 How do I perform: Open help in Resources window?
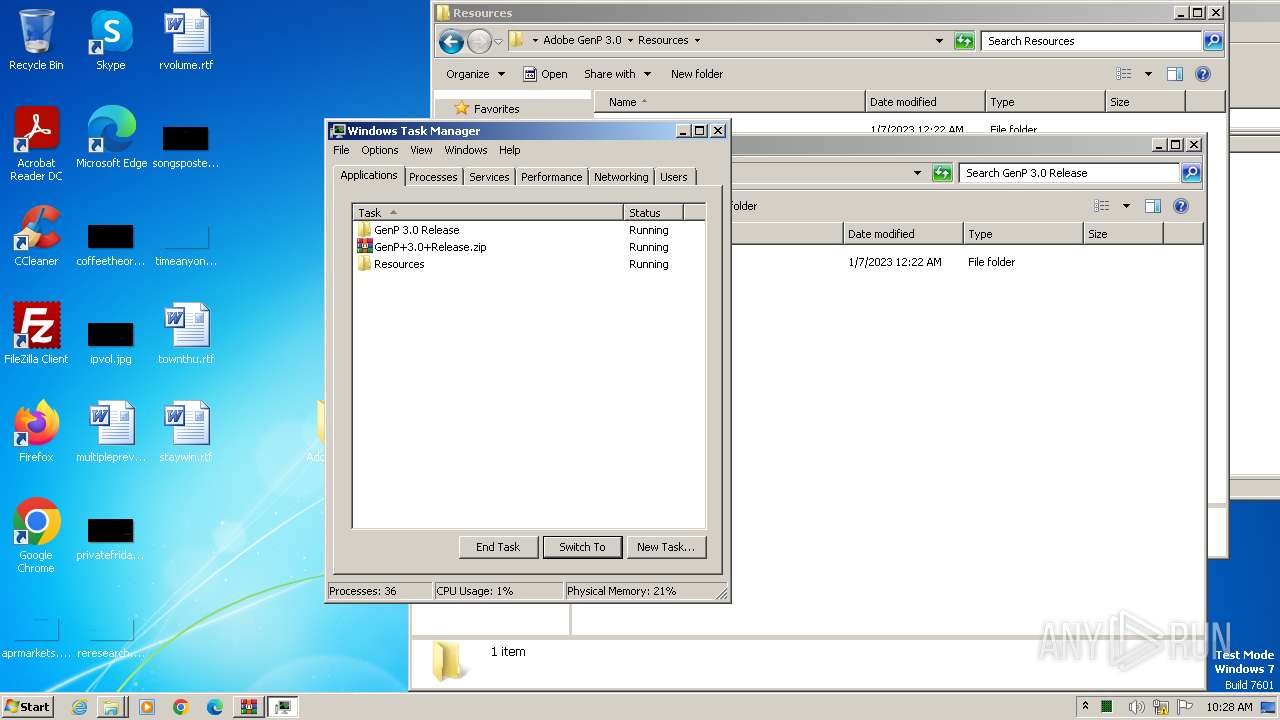tap(1203, 74)
